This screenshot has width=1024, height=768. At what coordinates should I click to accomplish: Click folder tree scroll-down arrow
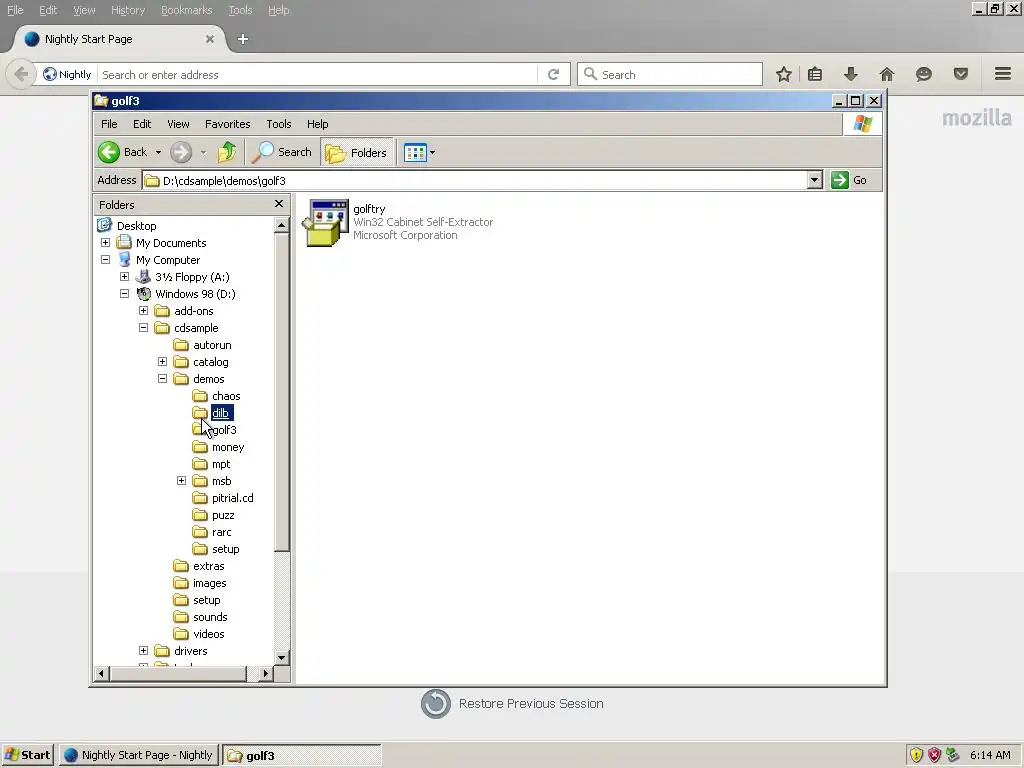(281, 658)
